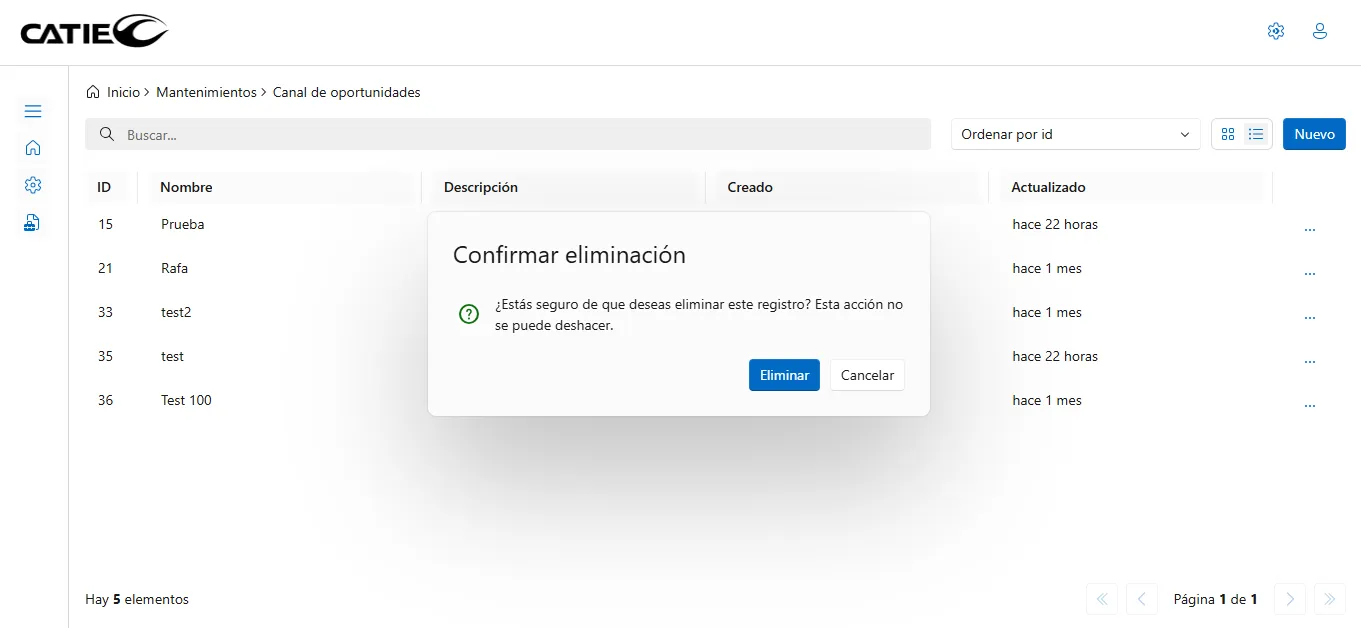Image resolution: width=1361 pixels, height=628 pixels.
Task: Go to Mantenimientos breadcrumb
Action: click(x=206, y=92)
